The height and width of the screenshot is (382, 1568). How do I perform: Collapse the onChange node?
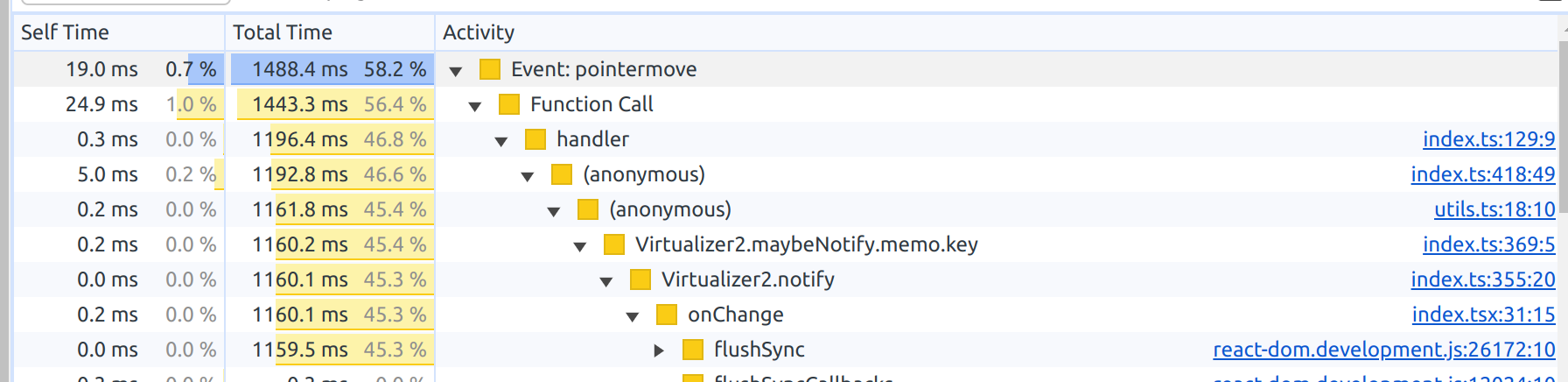(x=633, y=316)
